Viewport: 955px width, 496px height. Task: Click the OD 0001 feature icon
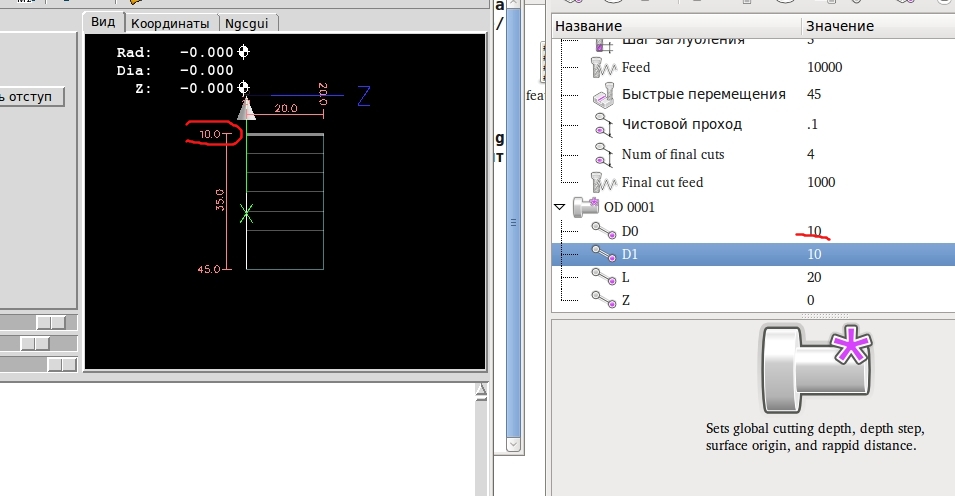coord(586,207)
